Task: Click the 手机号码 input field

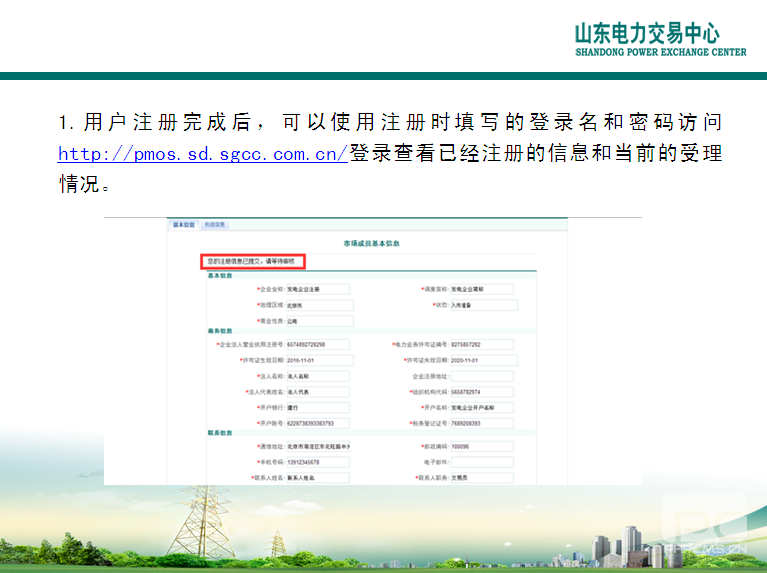Action: tap(318, 462)
